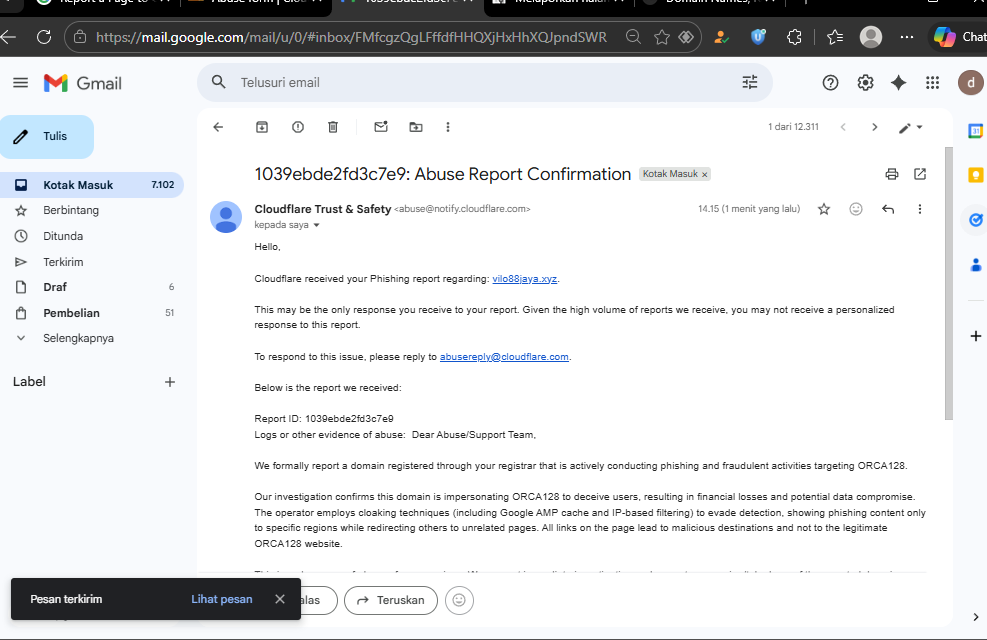The height and width of the screenshot is (640, 987).
Task: Show search options filter icon
Action: click(x=750, y=82)
